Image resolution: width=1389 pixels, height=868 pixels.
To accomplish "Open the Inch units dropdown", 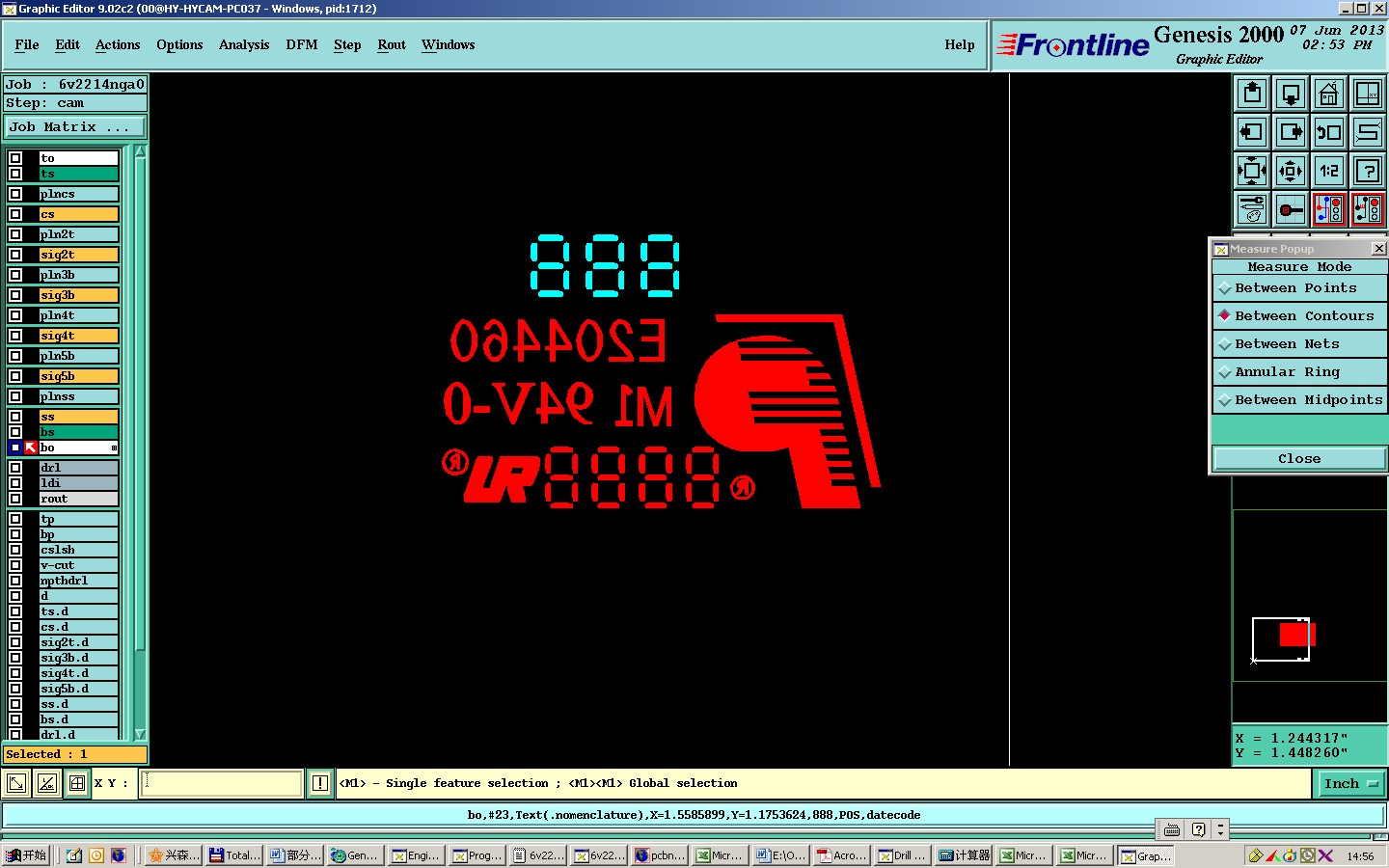I will click(x=1350, y=784).
